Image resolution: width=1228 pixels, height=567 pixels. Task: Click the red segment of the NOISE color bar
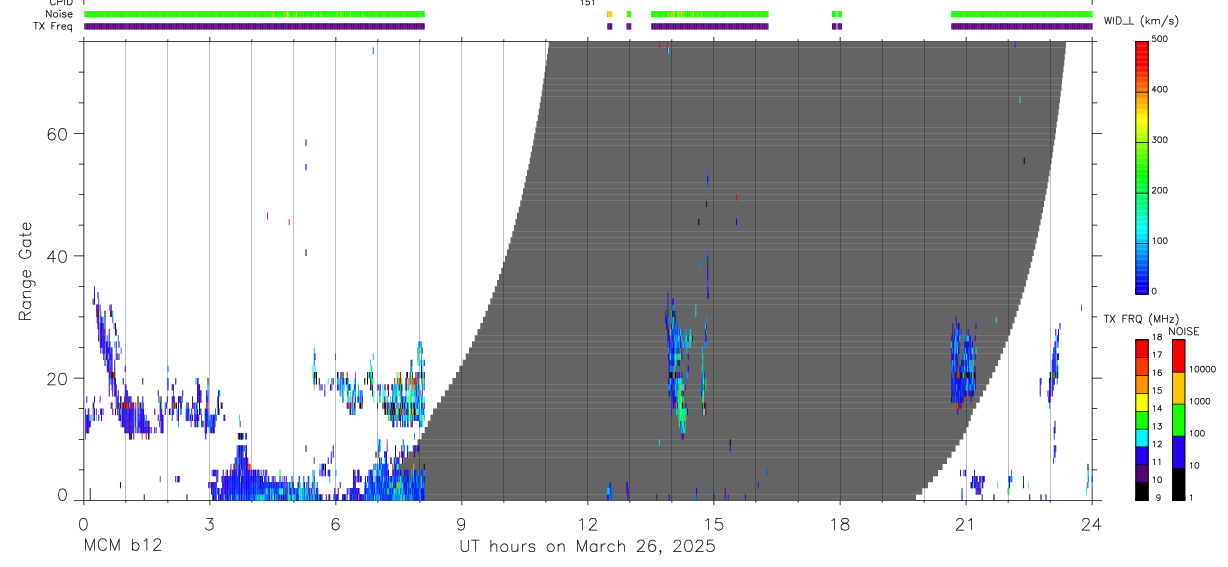coord(1179,355)
